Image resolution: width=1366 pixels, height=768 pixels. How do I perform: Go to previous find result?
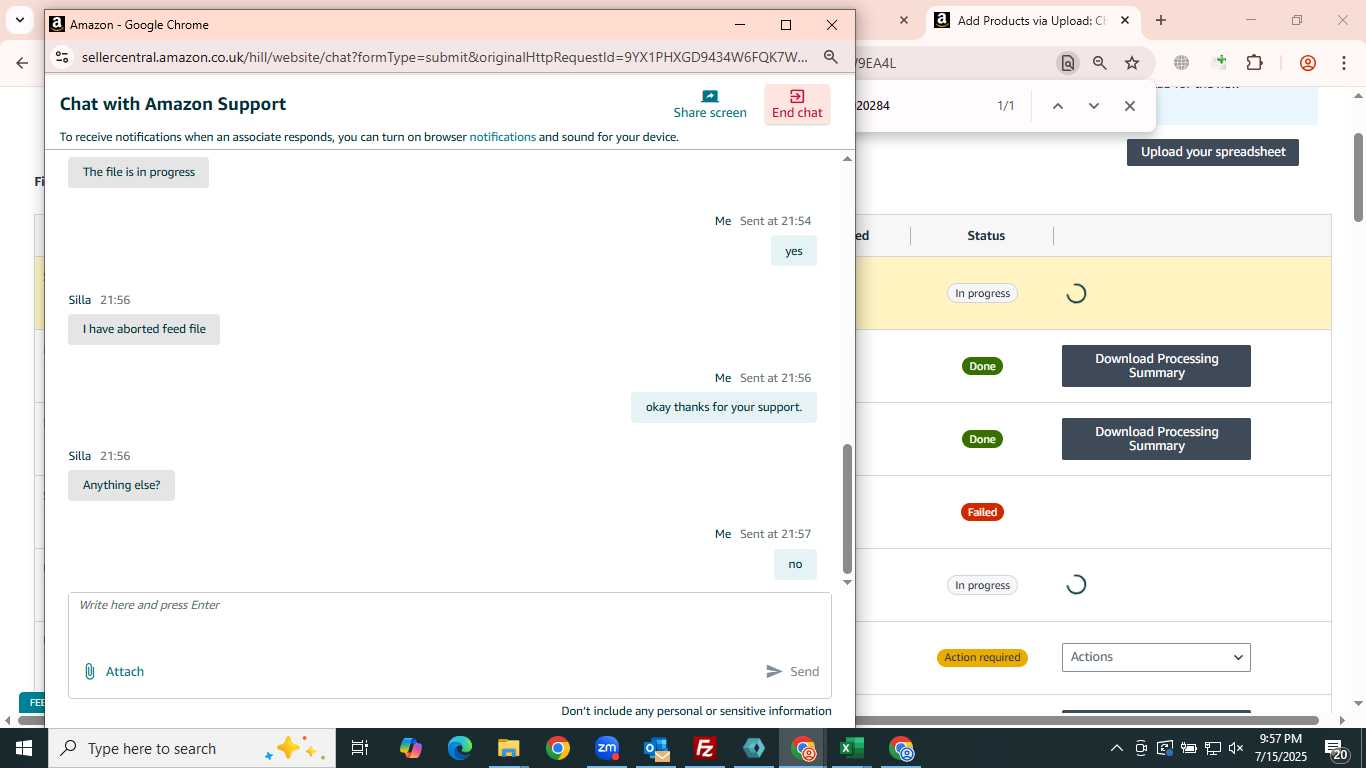(x=1057, y=106)
